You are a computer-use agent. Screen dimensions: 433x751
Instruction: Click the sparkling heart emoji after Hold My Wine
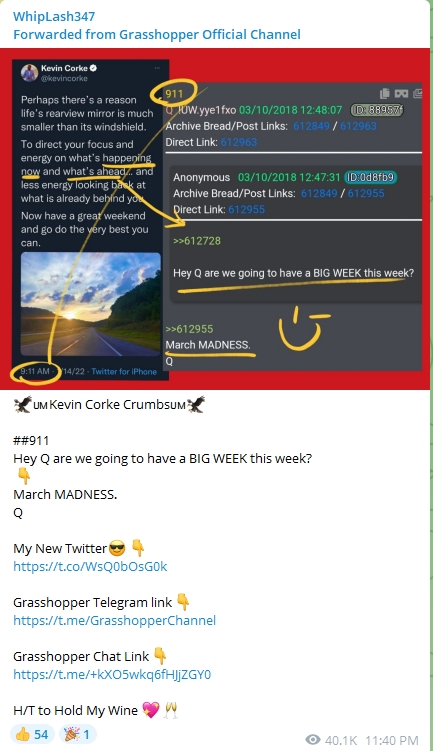[150, 710]
